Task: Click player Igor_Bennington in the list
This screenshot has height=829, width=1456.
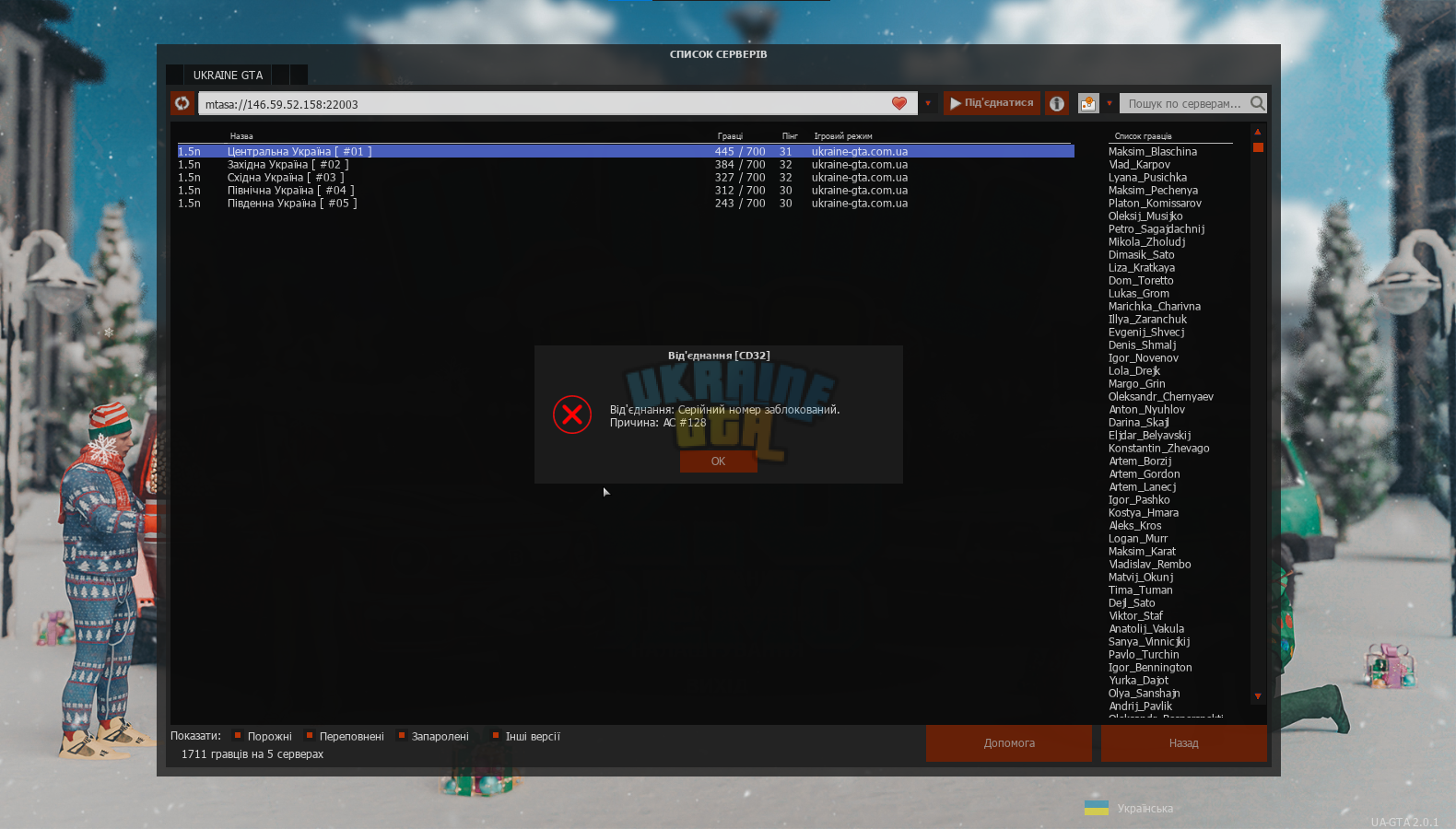Action: tap(1150, 667)
